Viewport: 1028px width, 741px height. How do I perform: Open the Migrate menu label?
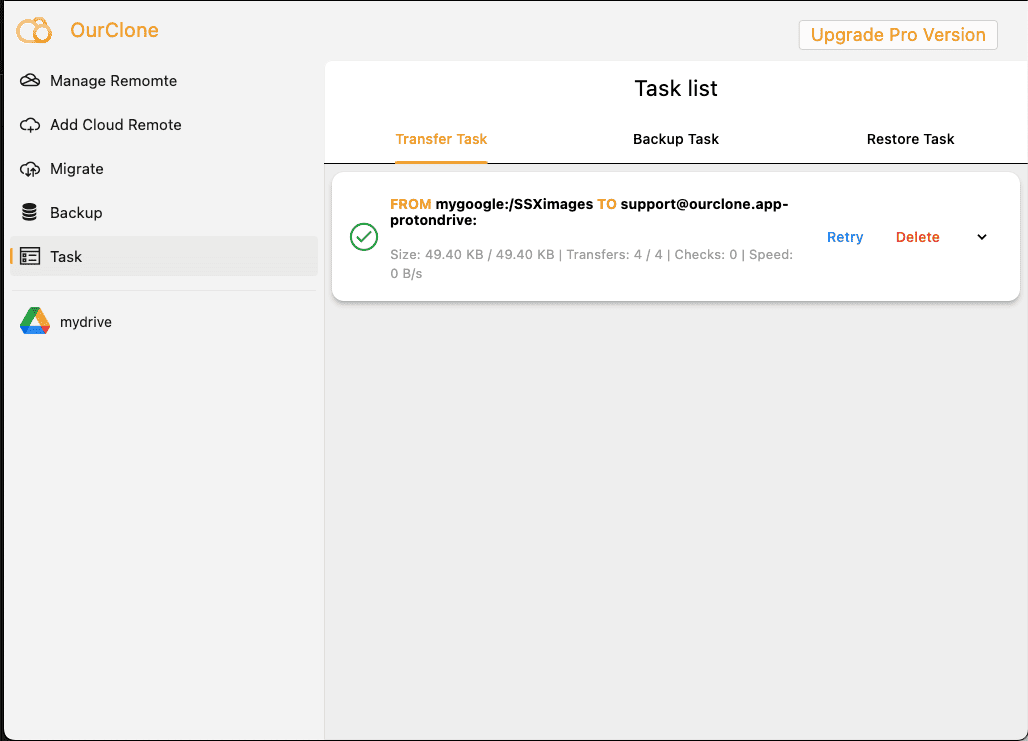[77, 169]
